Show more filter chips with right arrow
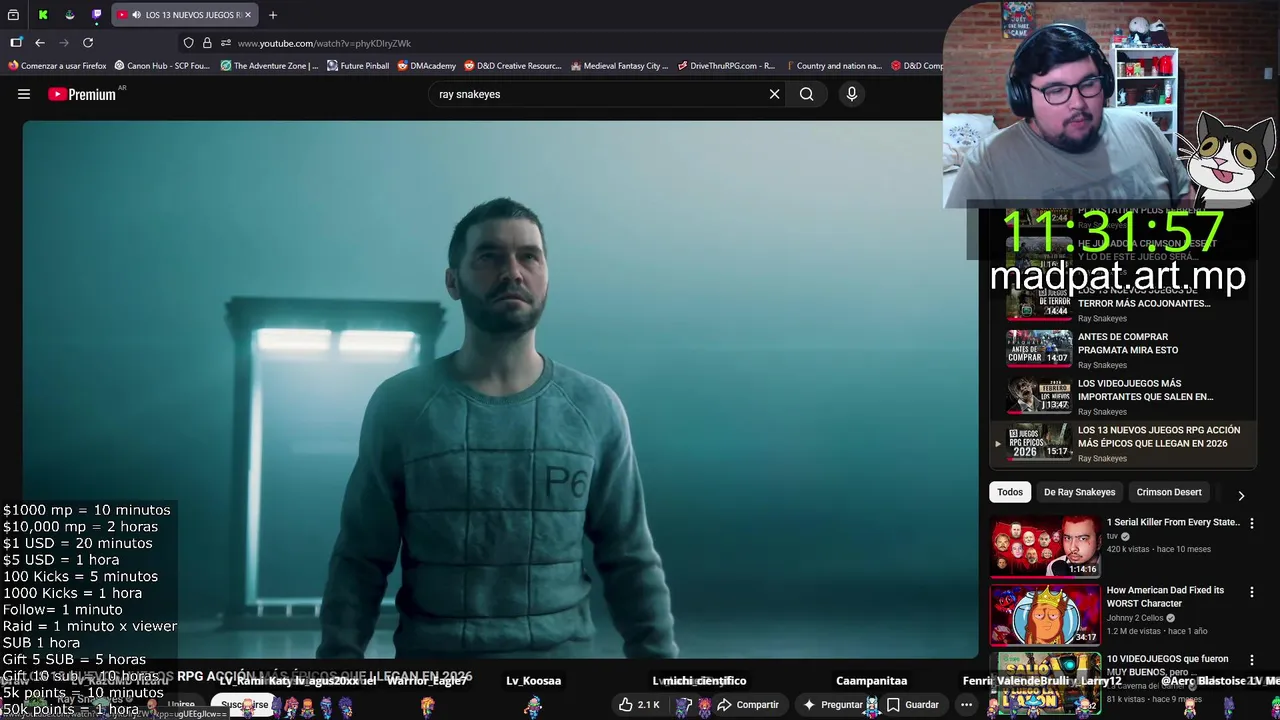1280x720 pixels. (1241, 495)
